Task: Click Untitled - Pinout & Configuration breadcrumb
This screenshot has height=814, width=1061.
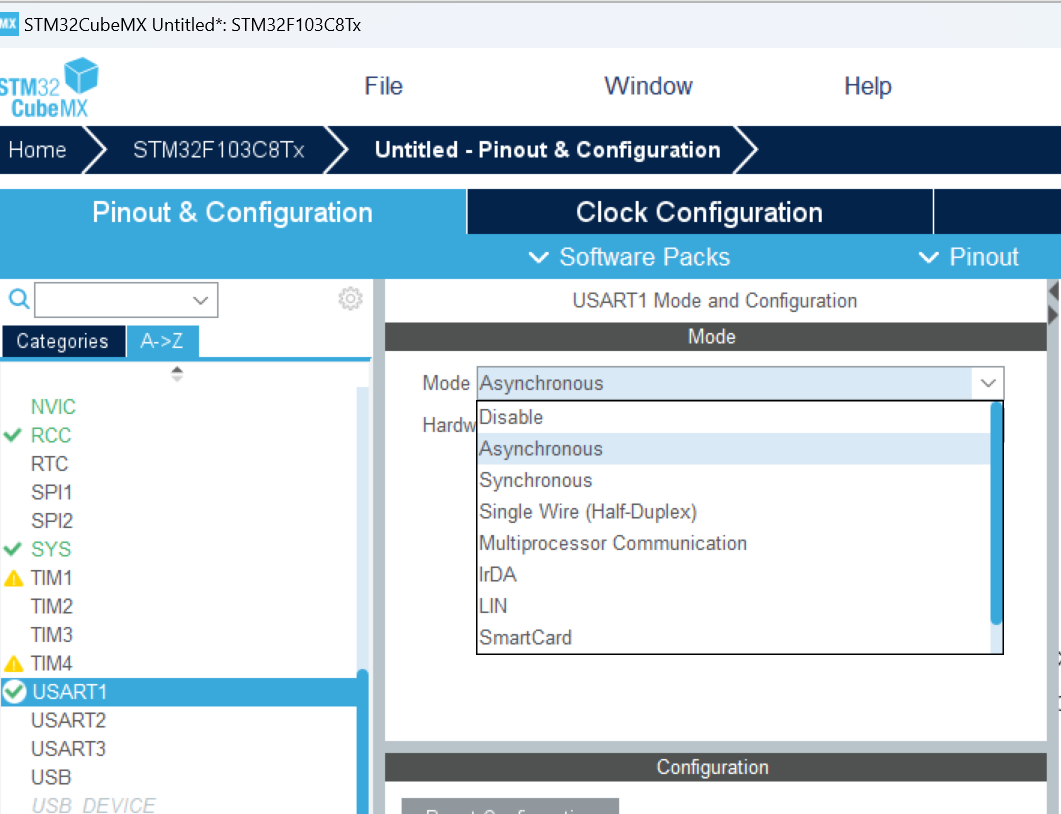Action: pyautogui.click(x=547, y=150)
